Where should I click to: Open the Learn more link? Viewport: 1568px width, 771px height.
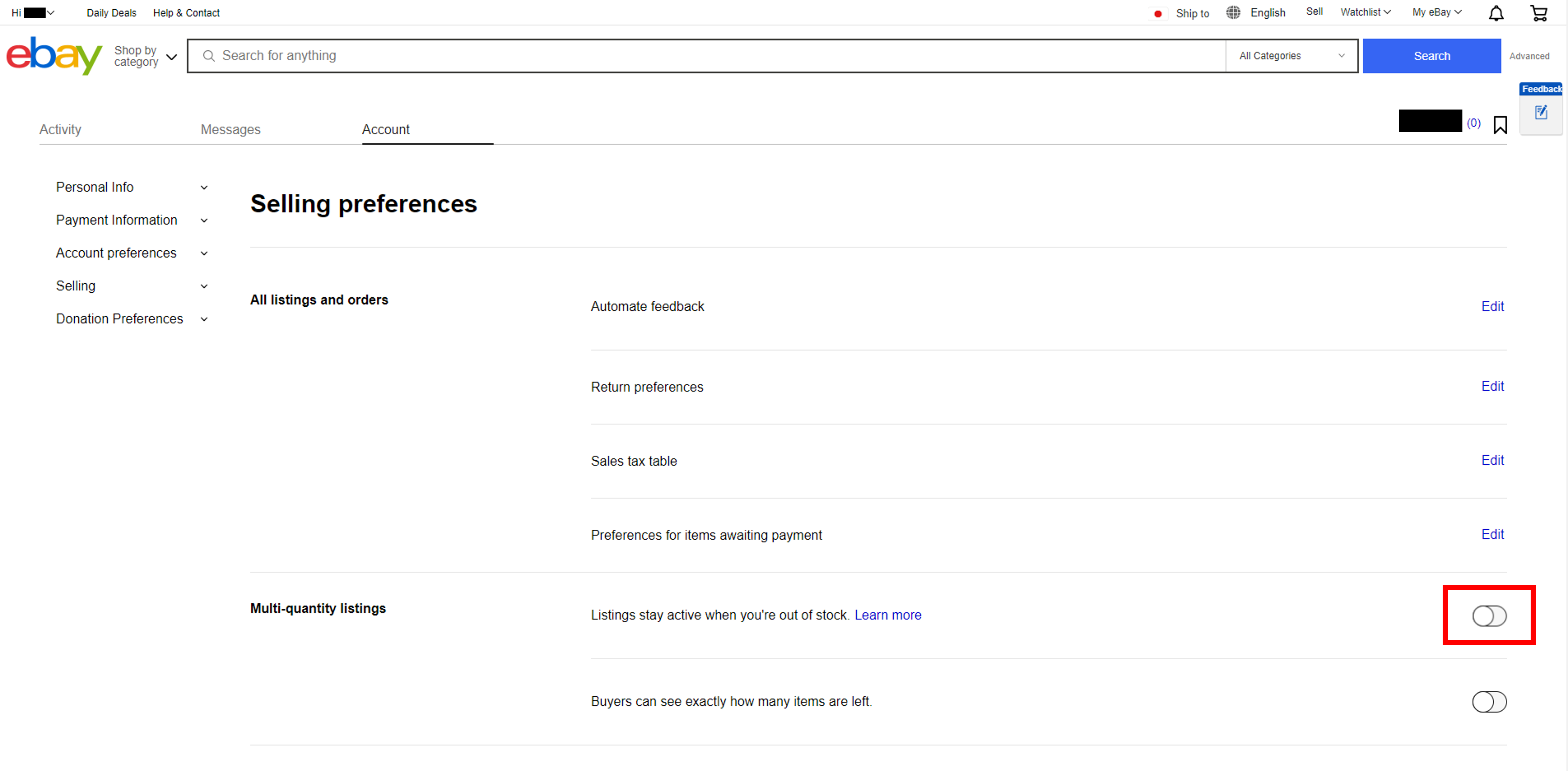pyautogui.click(x=887, y=614)
